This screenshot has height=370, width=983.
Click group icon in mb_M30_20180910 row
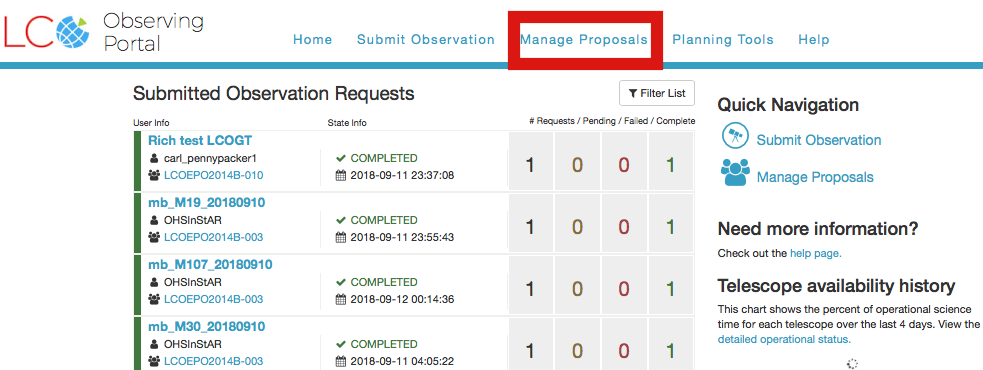(x=154, y=361)
